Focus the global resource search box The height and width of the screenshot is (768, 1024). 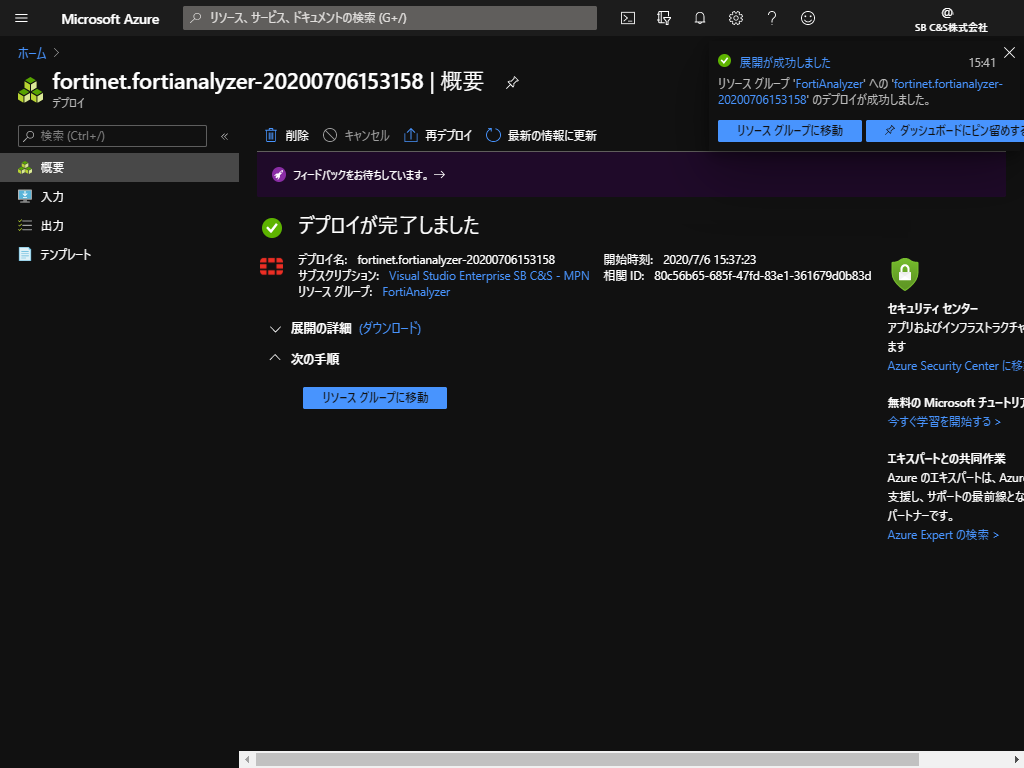pos(390,18)
